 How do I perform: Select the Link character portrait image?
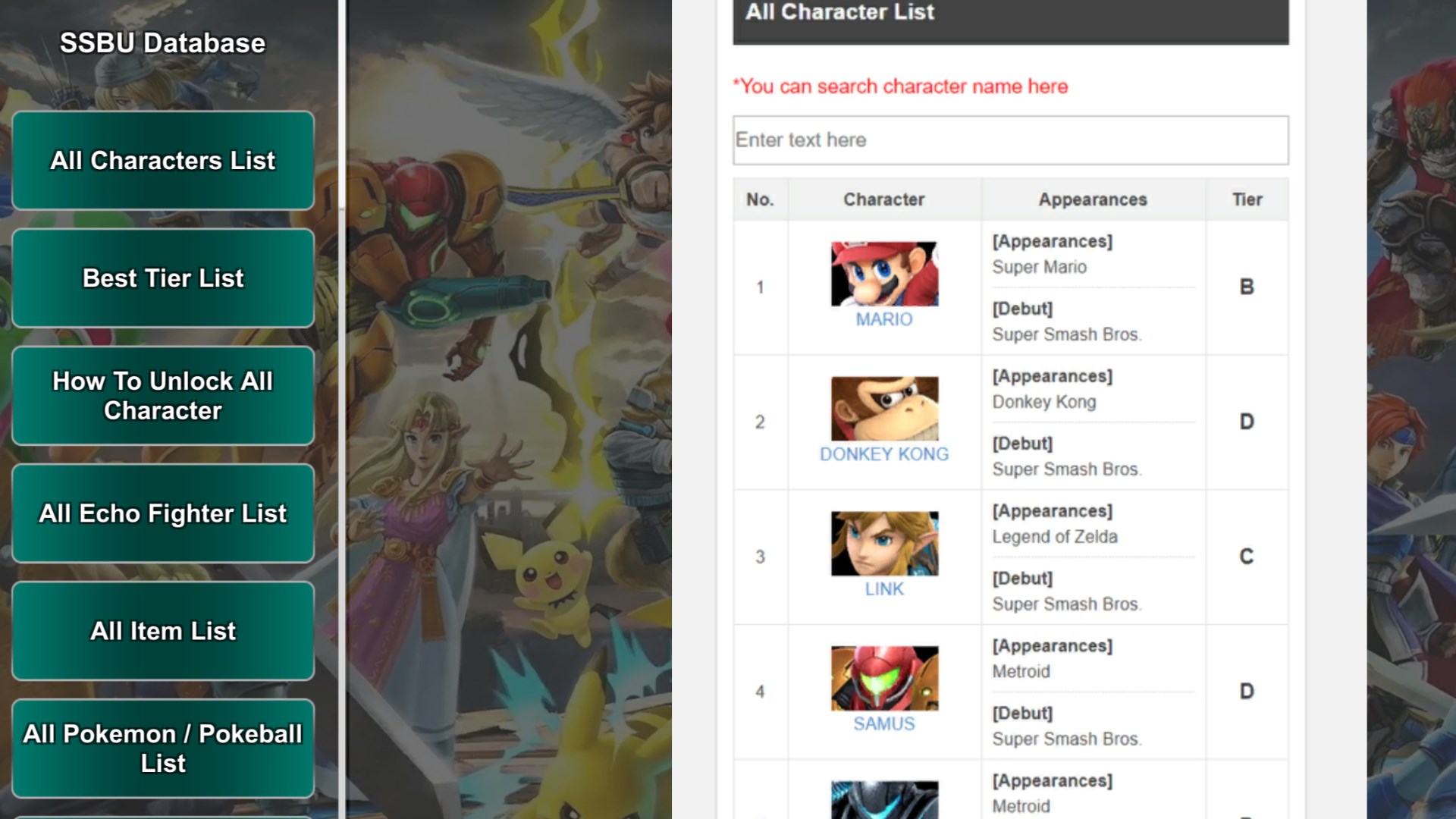[x=884, y=544]
